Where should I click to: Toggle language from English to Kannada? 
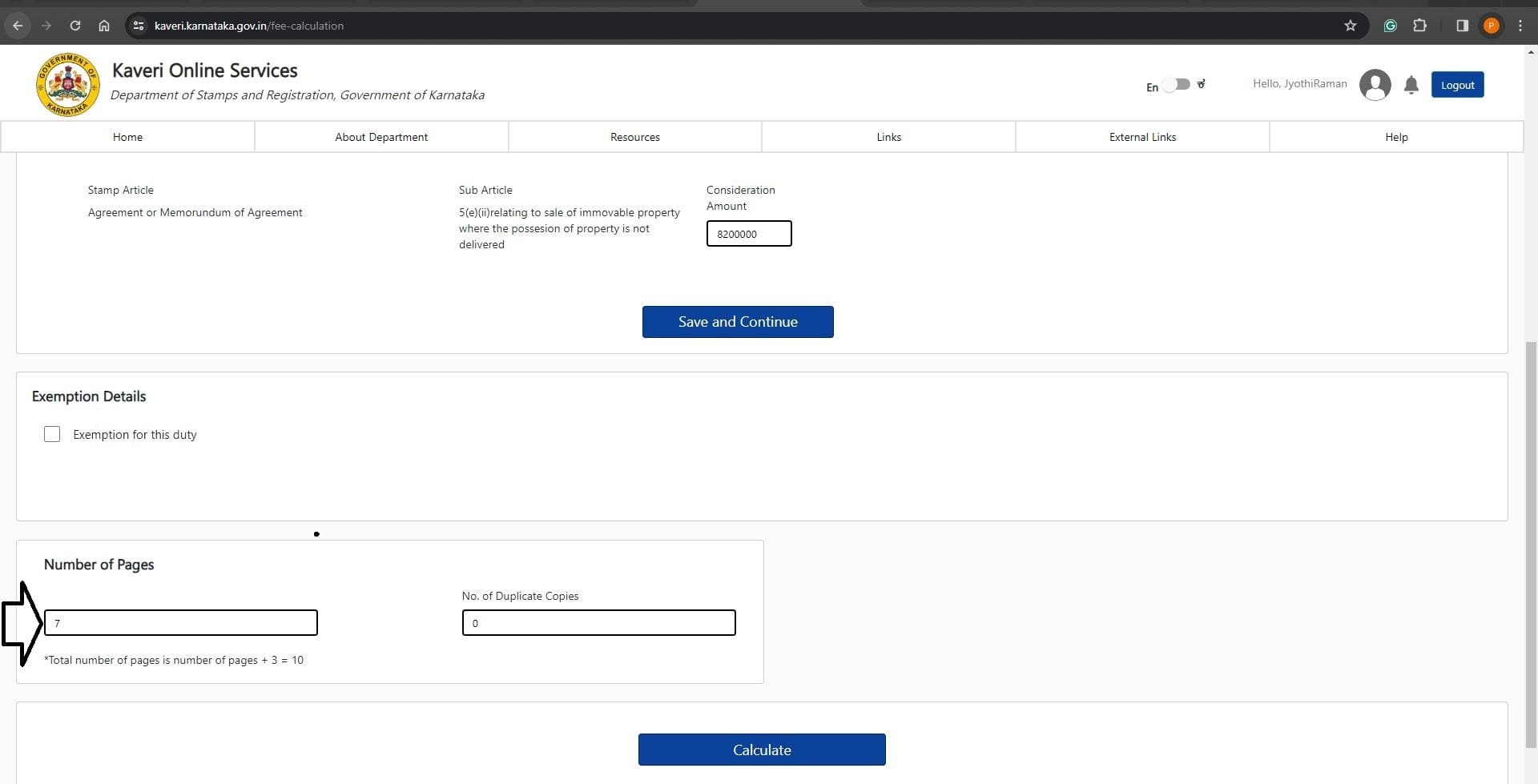pyautogui.click(x=1177, y=85)
